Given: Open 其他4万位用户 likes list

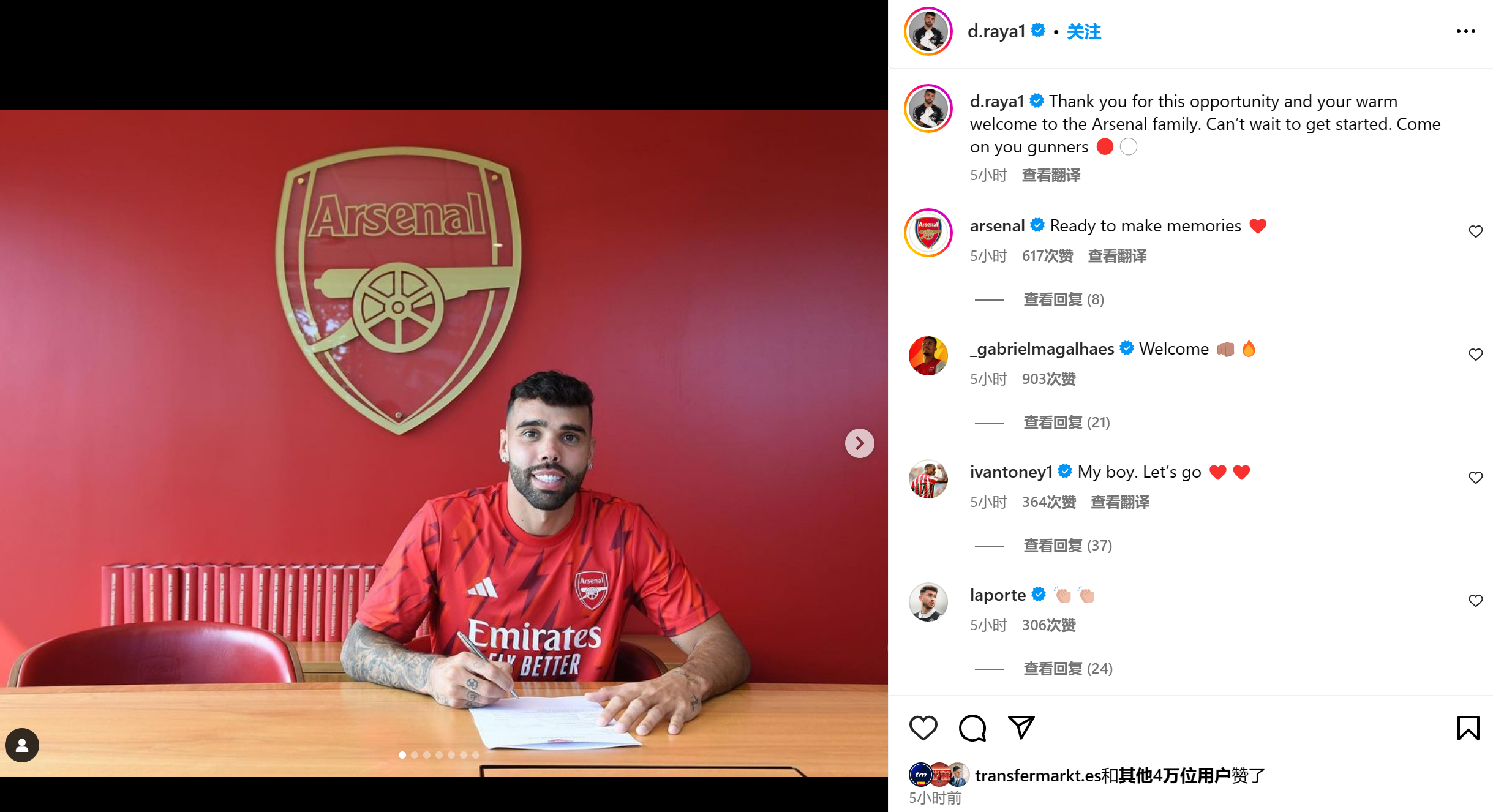Looking at the screenshot, I should (x=1174, y=776).
